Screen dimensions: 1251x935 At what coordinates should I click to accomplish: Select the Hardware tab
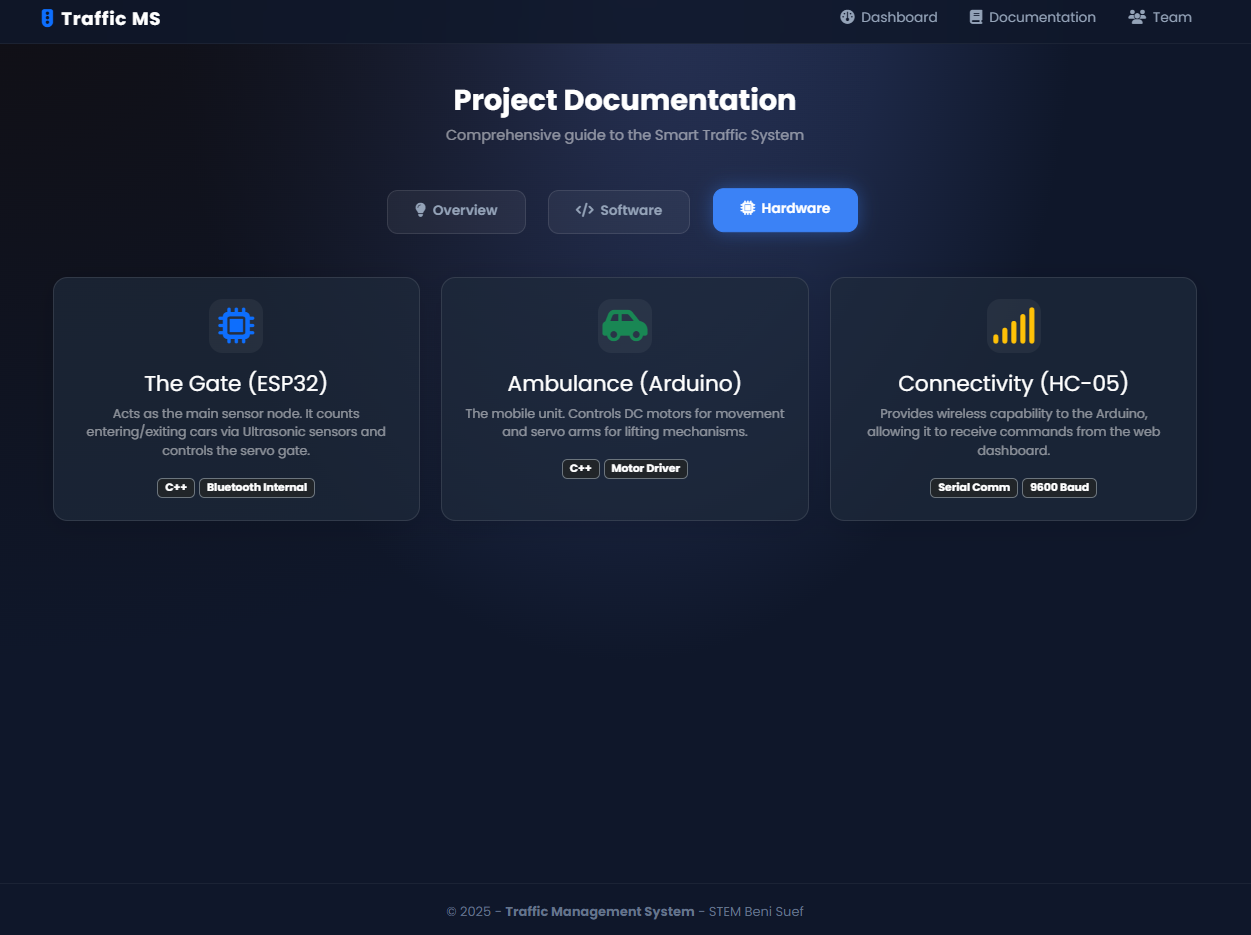pos(785,209)
